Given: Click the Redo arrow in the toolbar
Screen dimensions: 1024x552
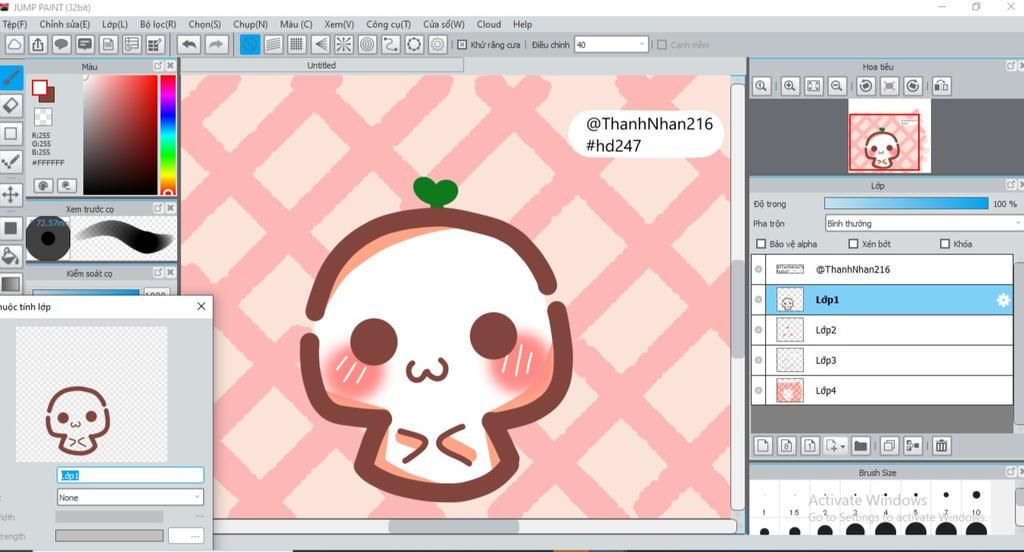Looking at the screenshot, I should pos(216,44).
